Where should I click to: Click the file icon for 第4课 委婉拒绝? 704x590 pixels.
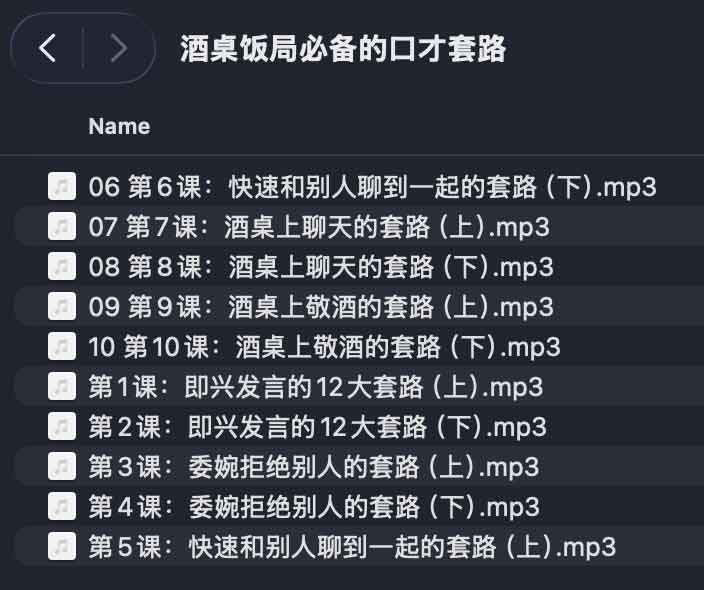click(x=62, y=506)
